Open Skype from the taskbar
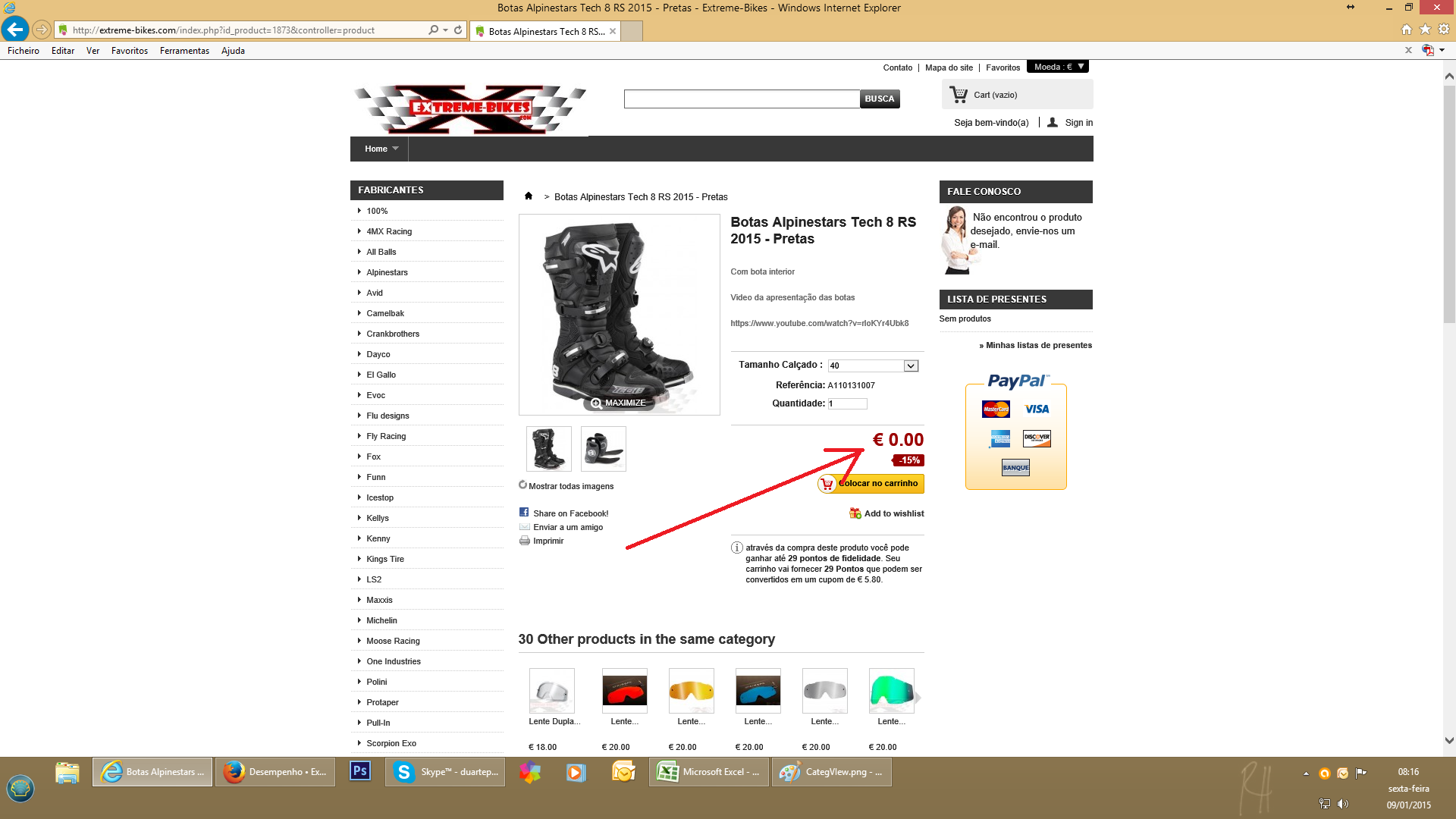 click(x=445, y=772)
